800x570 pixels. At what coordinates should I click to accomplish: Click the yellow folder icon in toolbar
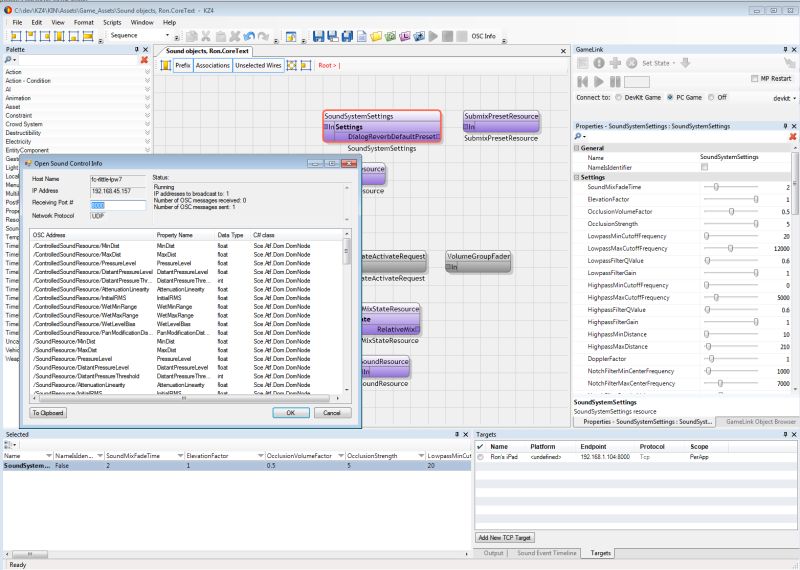click(376, 36)
